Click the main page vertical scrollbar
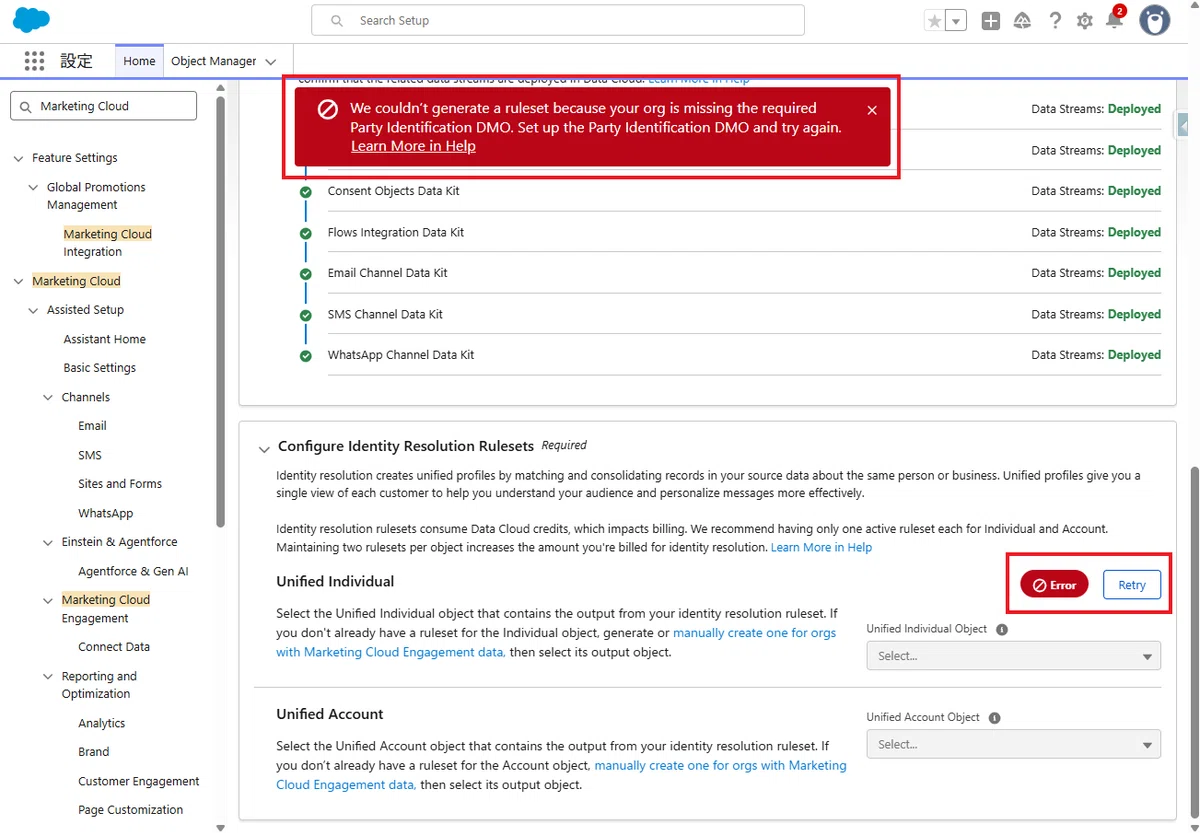The width and height of the screenshot is (1200, 833). coord(1192,641)
